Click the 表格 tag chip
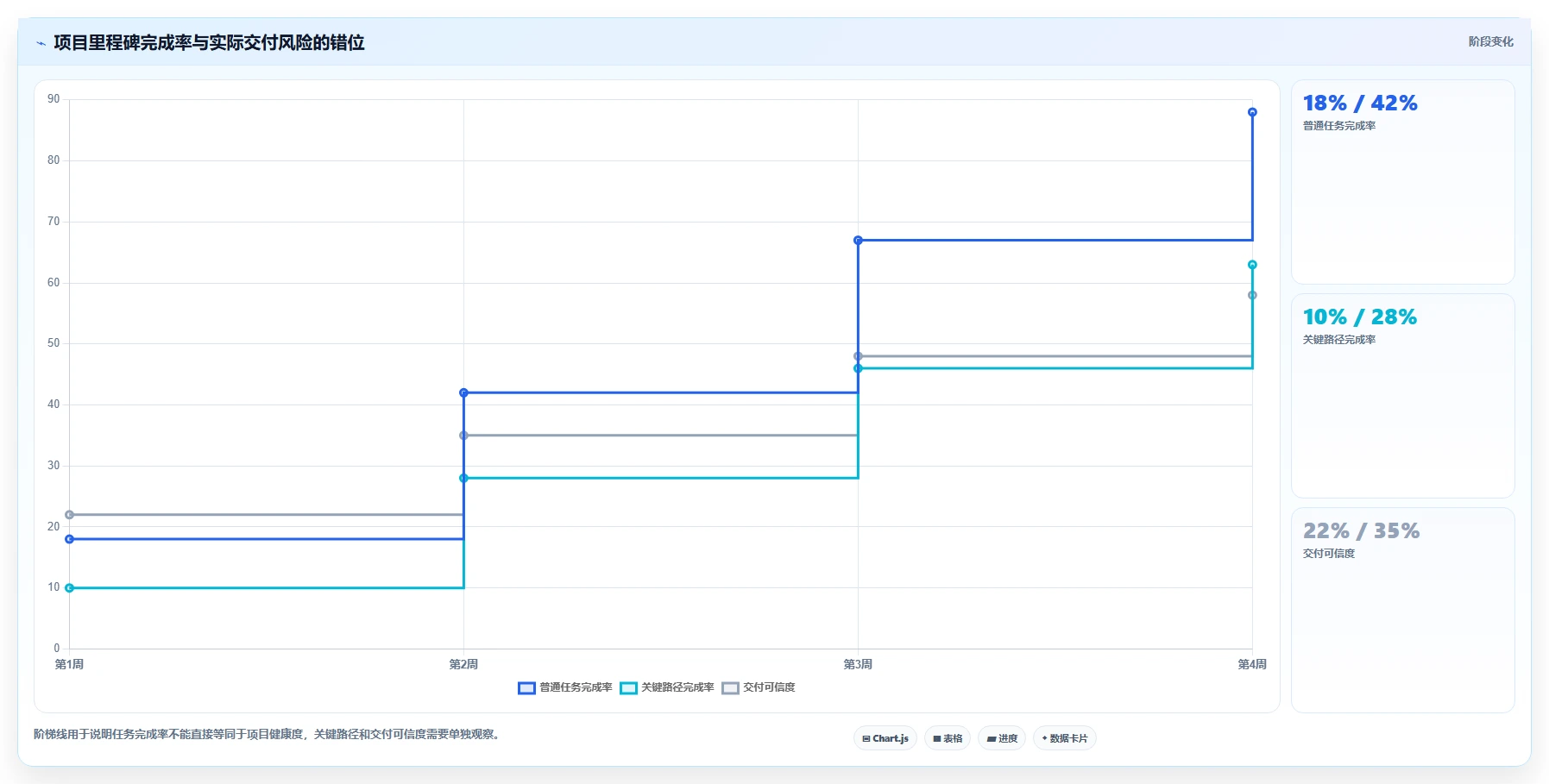 (x=948, y=738)
